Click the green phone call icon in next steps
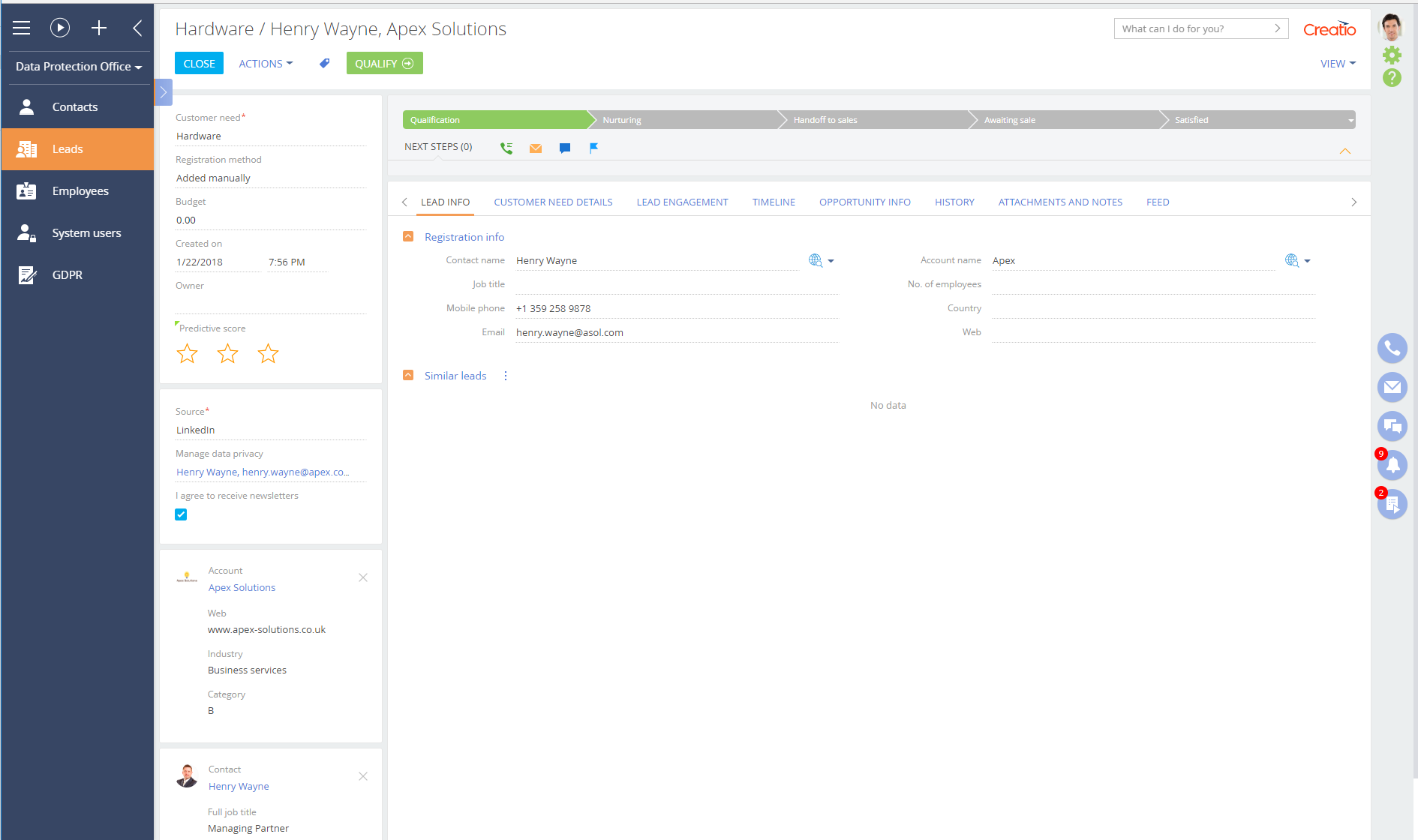 (506, 148)
